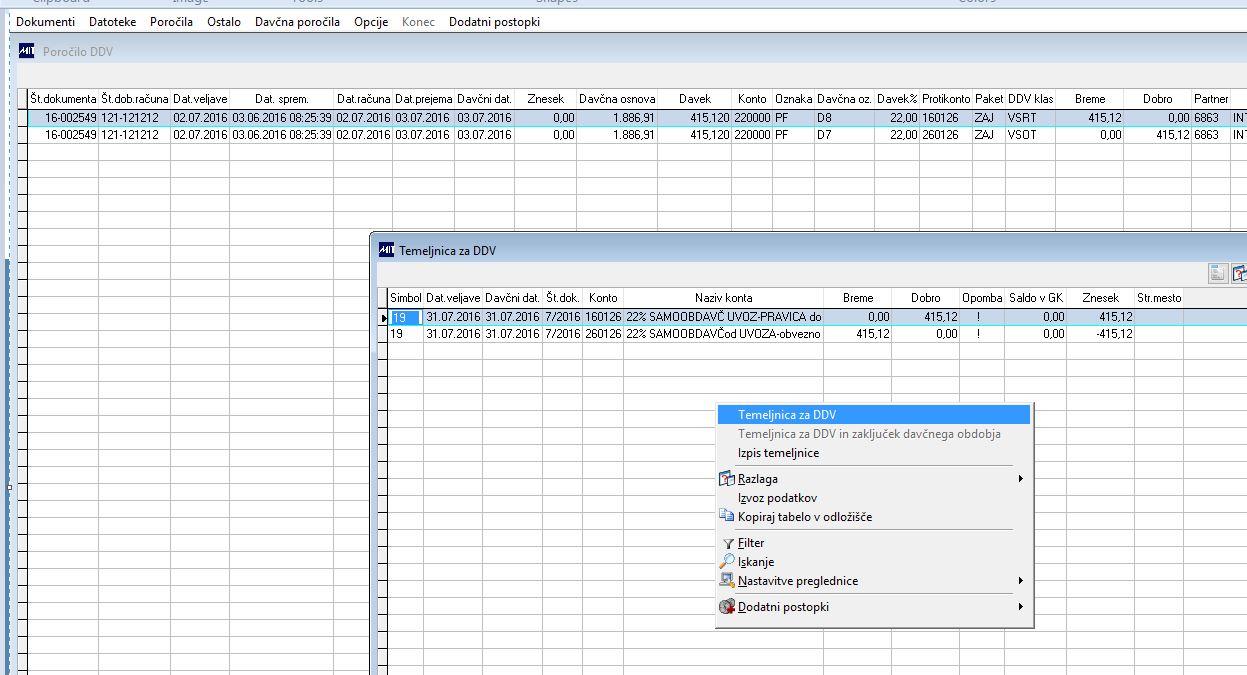This screenshot has height=675, width=1247.
Task: Click the Dat.veljave column header in Temeljnica
Action: tap(453, 298)
